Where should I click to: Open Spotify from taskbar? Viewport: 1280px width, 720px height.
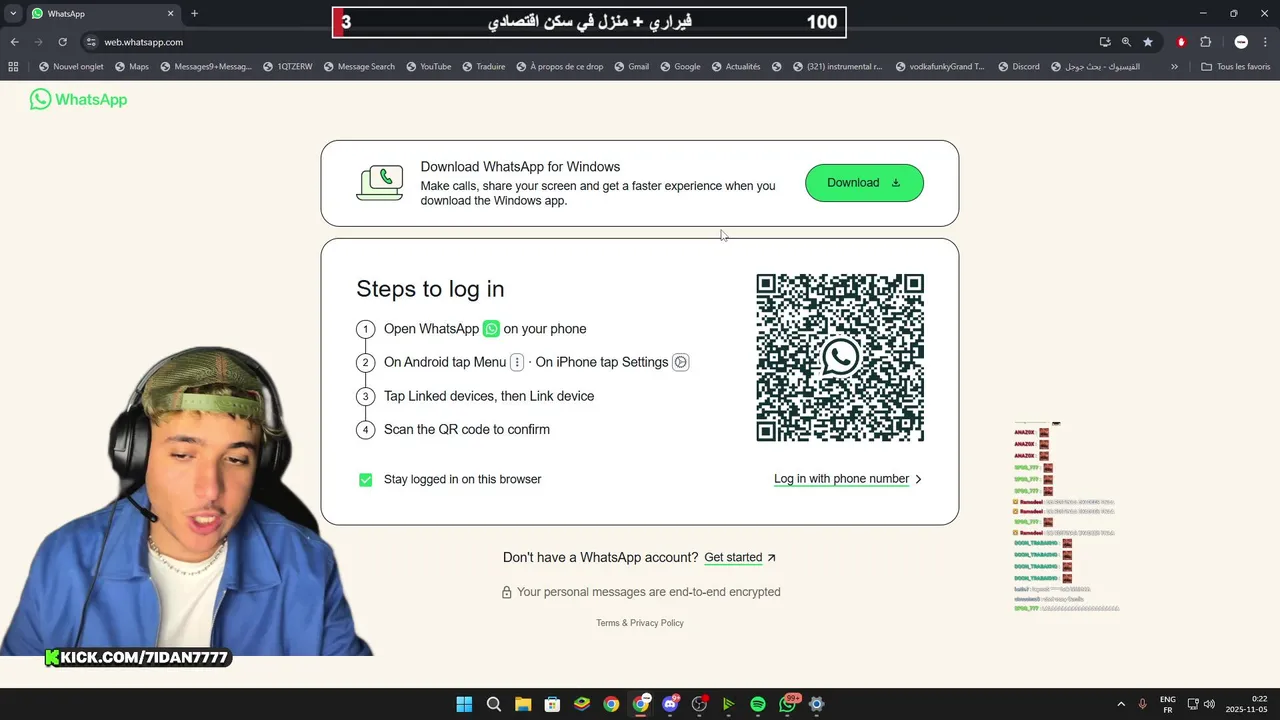758,704
